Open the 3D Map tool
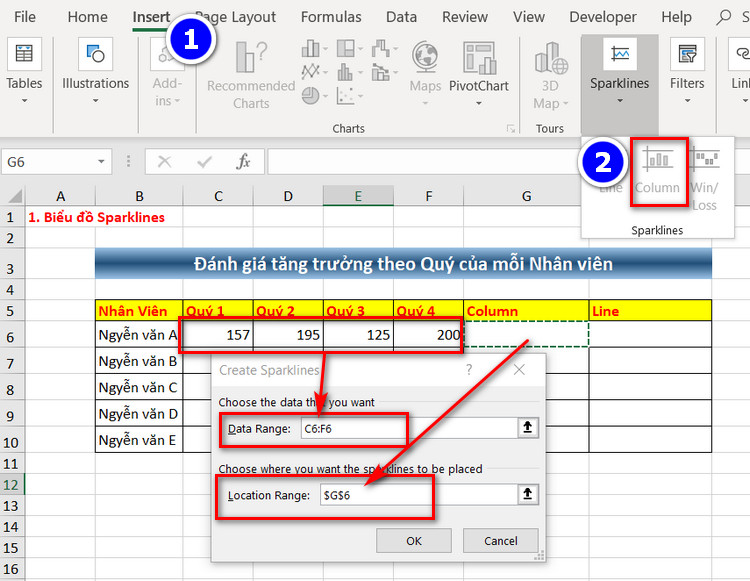Image resolution: width=750 pixels, height=581 pixels. (x=551, y=76)
